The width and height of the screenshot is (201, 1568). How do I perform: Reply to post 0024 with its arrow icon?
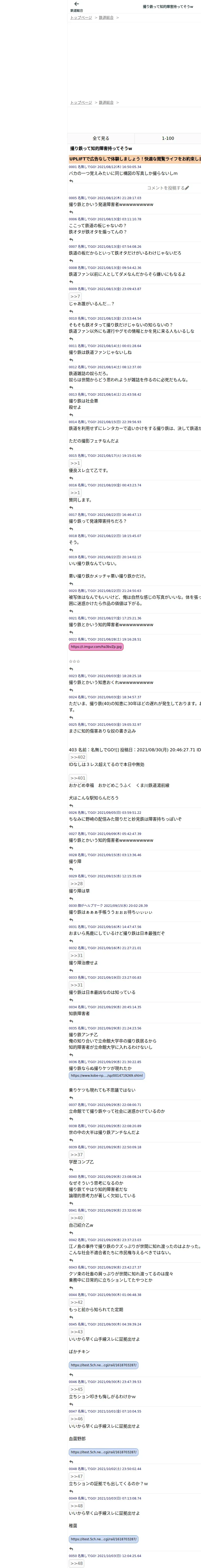click(71, 718)
